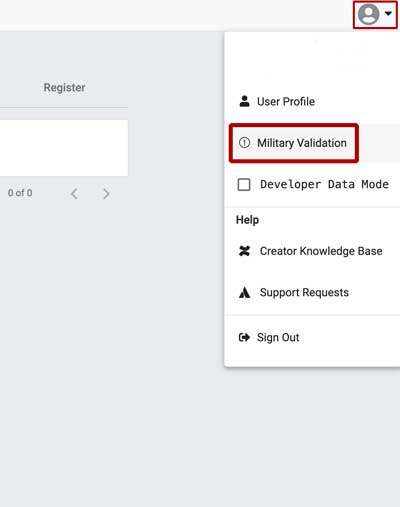Click the Atlassian triangle icon for Support Requests
Image resolution: width=400 pixels, height=507 pixels.
click(244, 292)
